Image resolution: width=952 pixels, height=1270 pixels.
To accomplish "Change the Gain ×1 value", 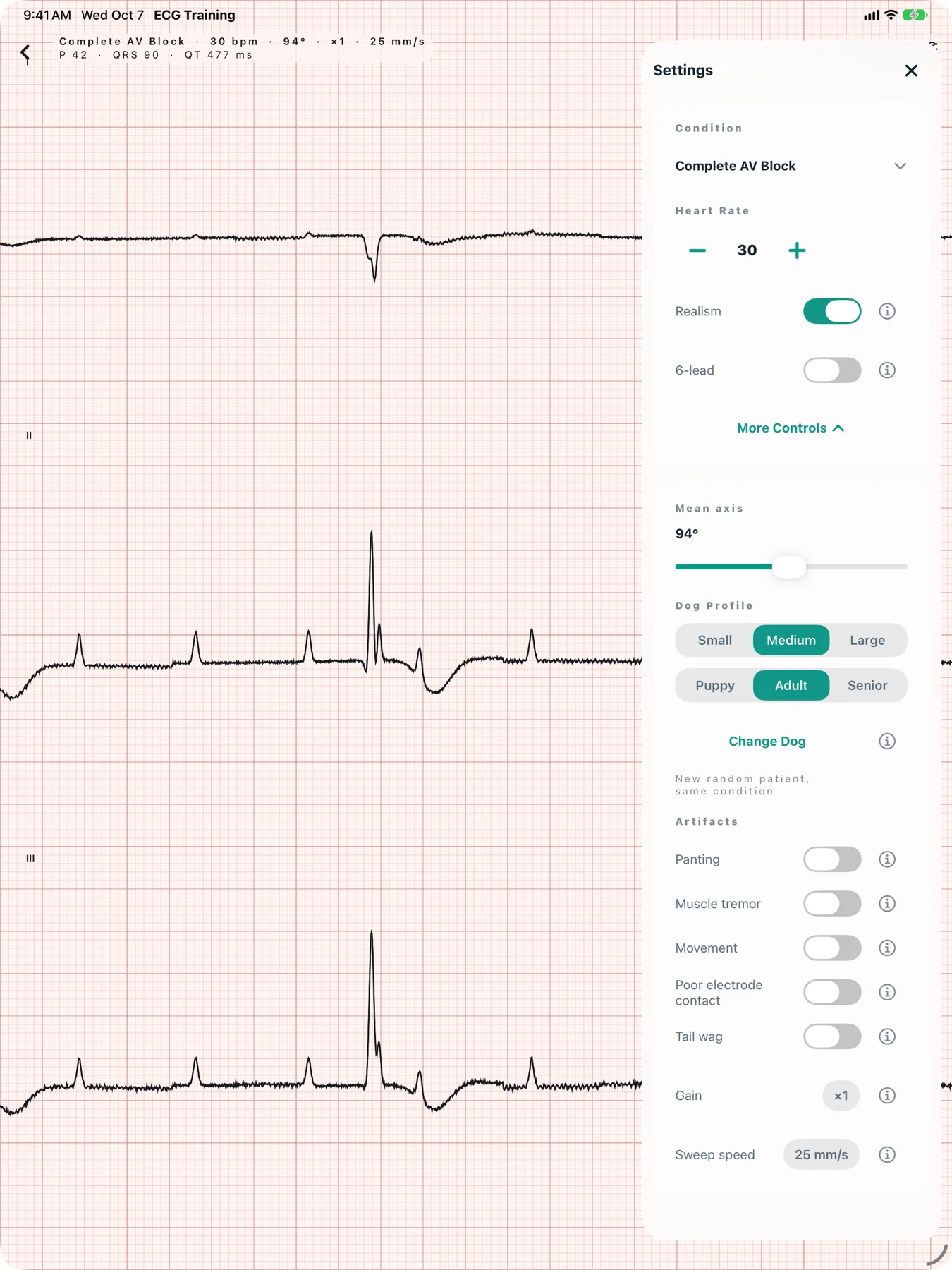I will click(x=841, y=1096).
